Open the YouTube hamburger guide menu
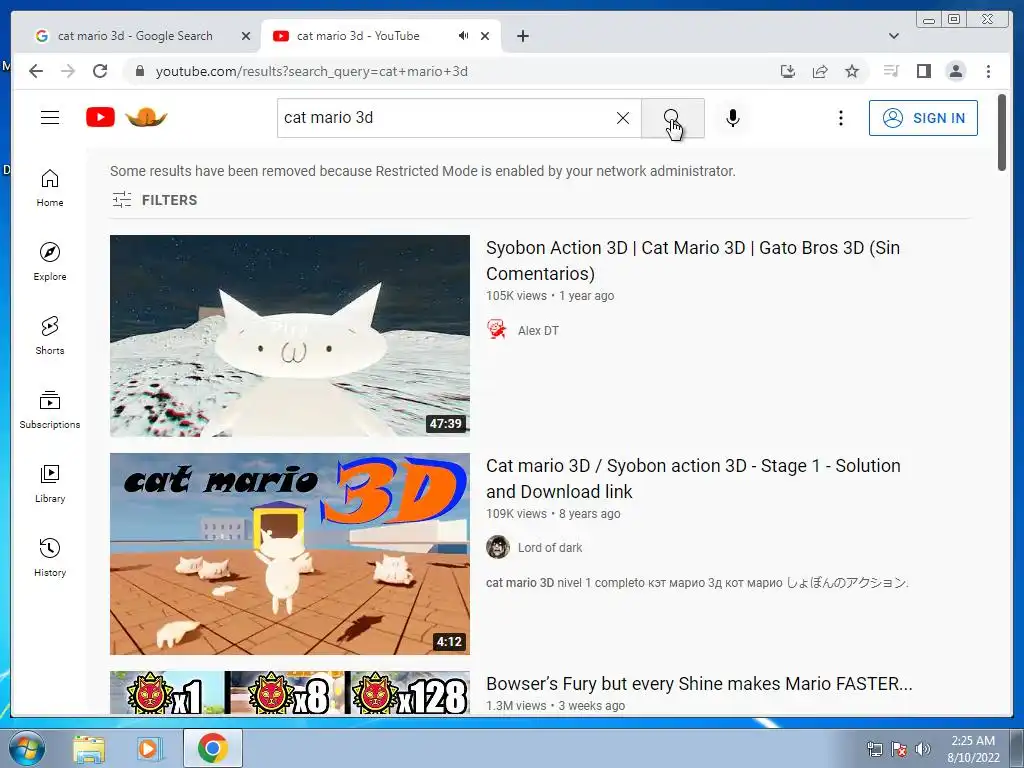The width and height of the screenshot is (1024, 768). point(50,118)
